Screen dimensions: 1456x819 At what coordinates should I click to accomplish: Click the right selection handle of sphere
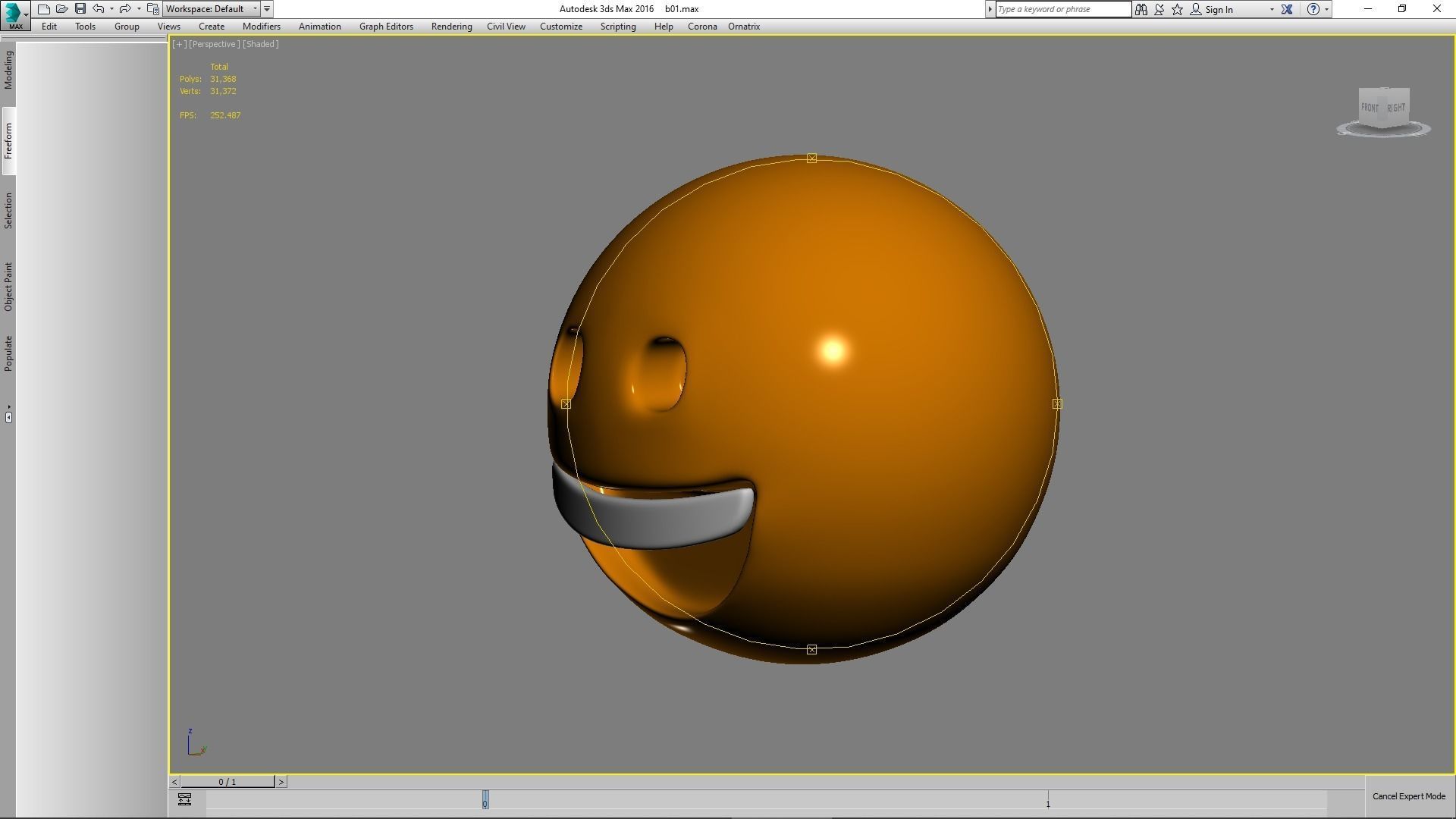[1057, 404]
